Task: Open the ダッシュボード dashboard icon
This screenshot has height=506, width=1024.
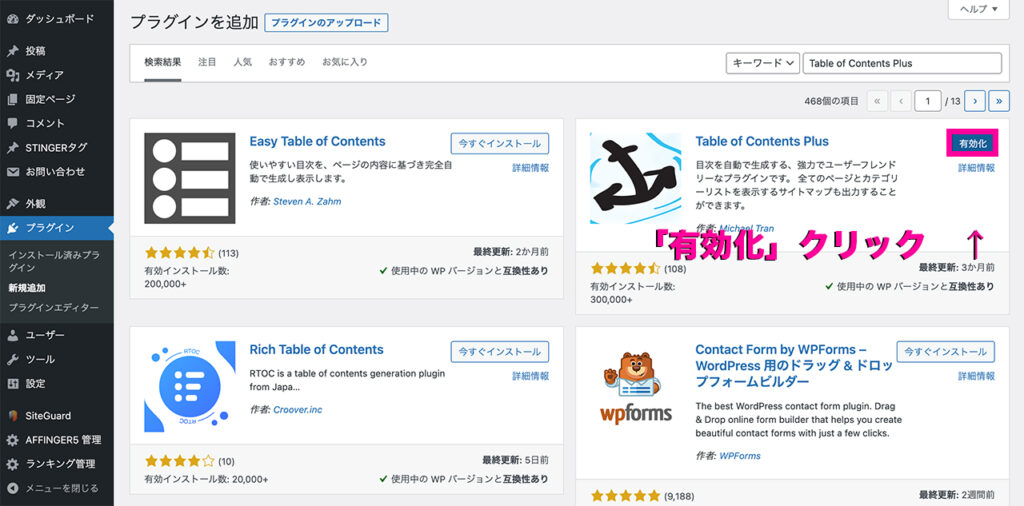Action: [12, 19]
